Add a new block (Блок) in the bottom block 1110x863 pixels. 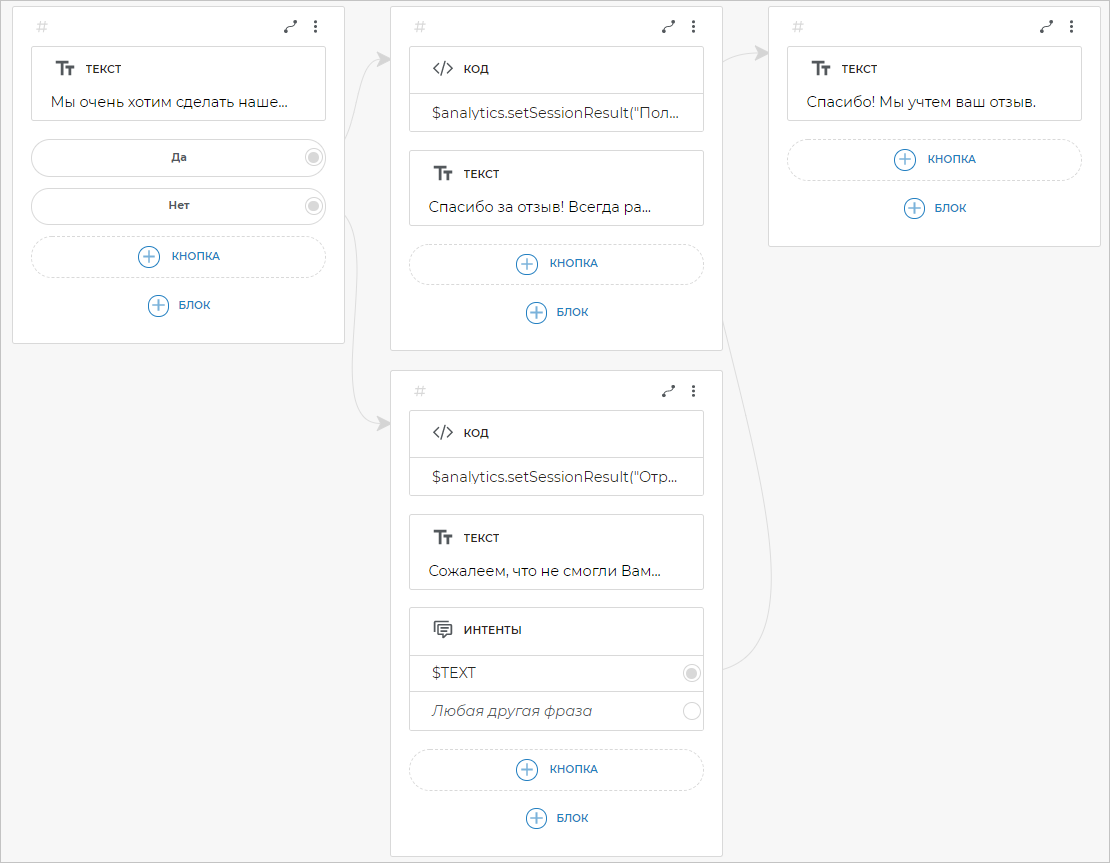tap(556, 818)
